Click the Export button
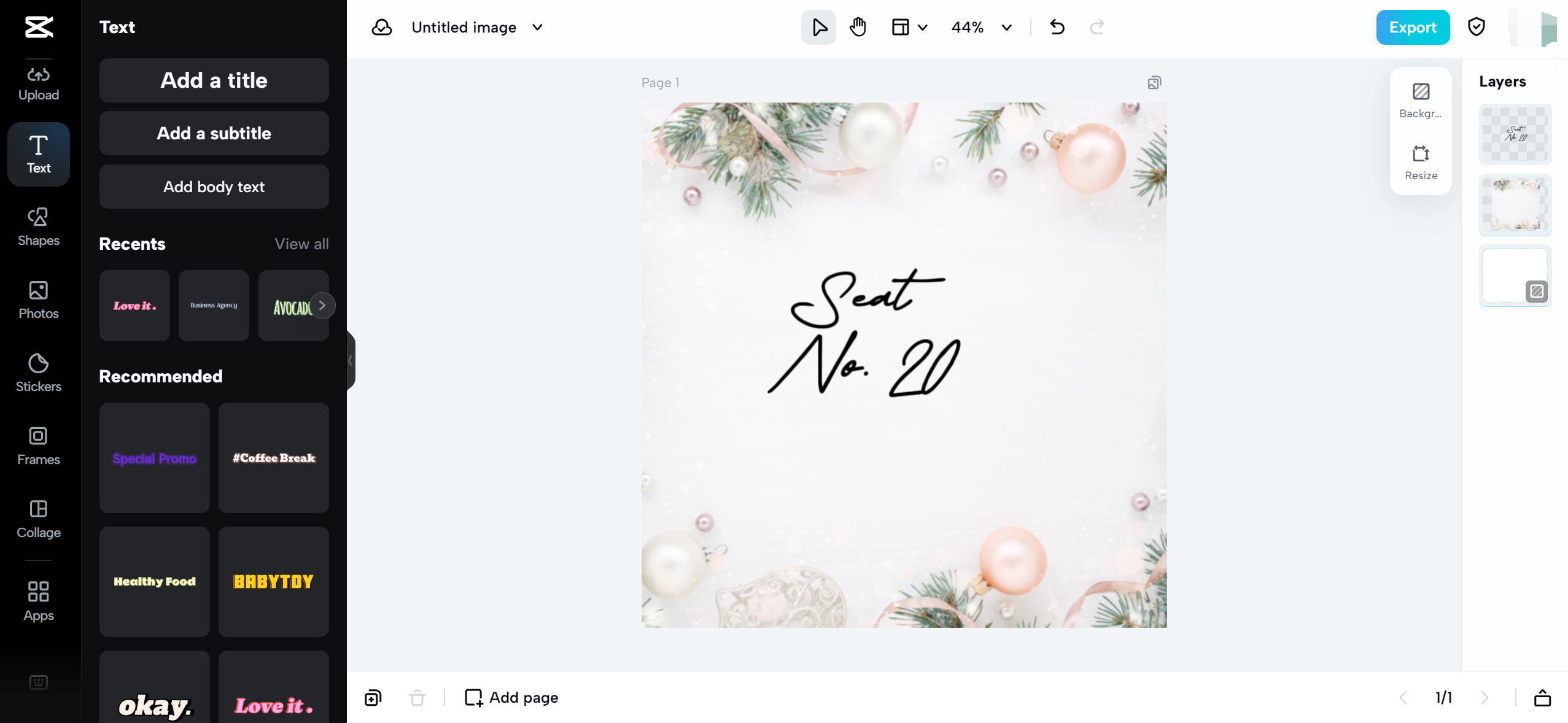The height and width of the screenshot is (723, 1568). (1411, 27)
